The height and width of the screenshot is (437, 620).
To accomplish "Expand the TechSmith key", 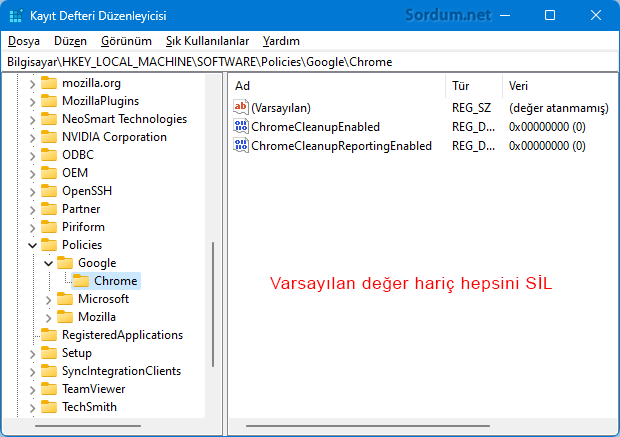I will coord(32,408).
